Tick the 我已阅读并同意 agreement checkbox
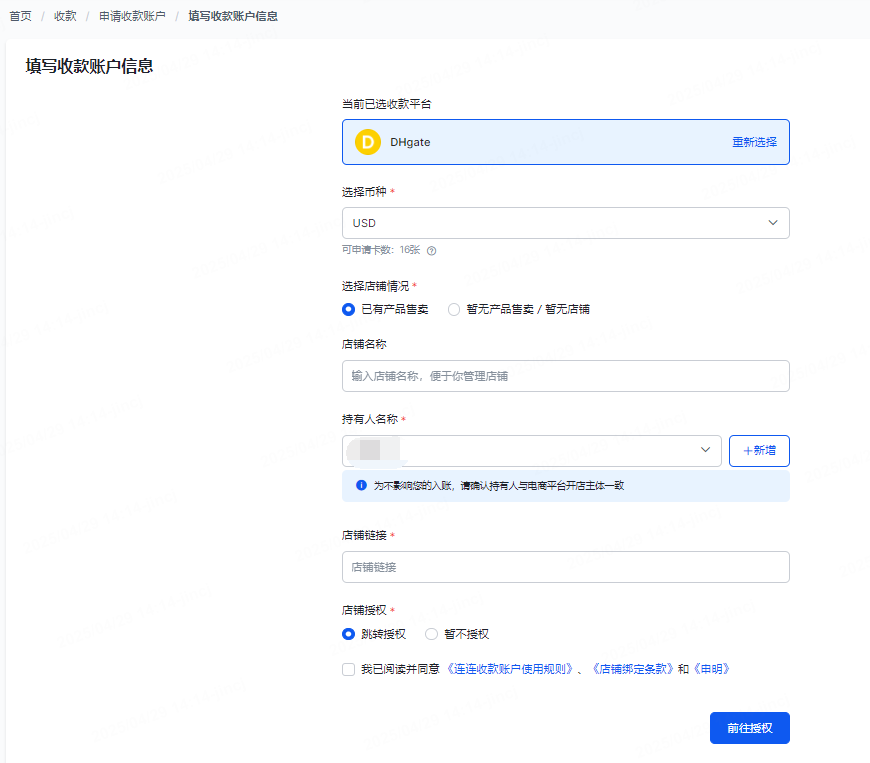 pos(348,669)
